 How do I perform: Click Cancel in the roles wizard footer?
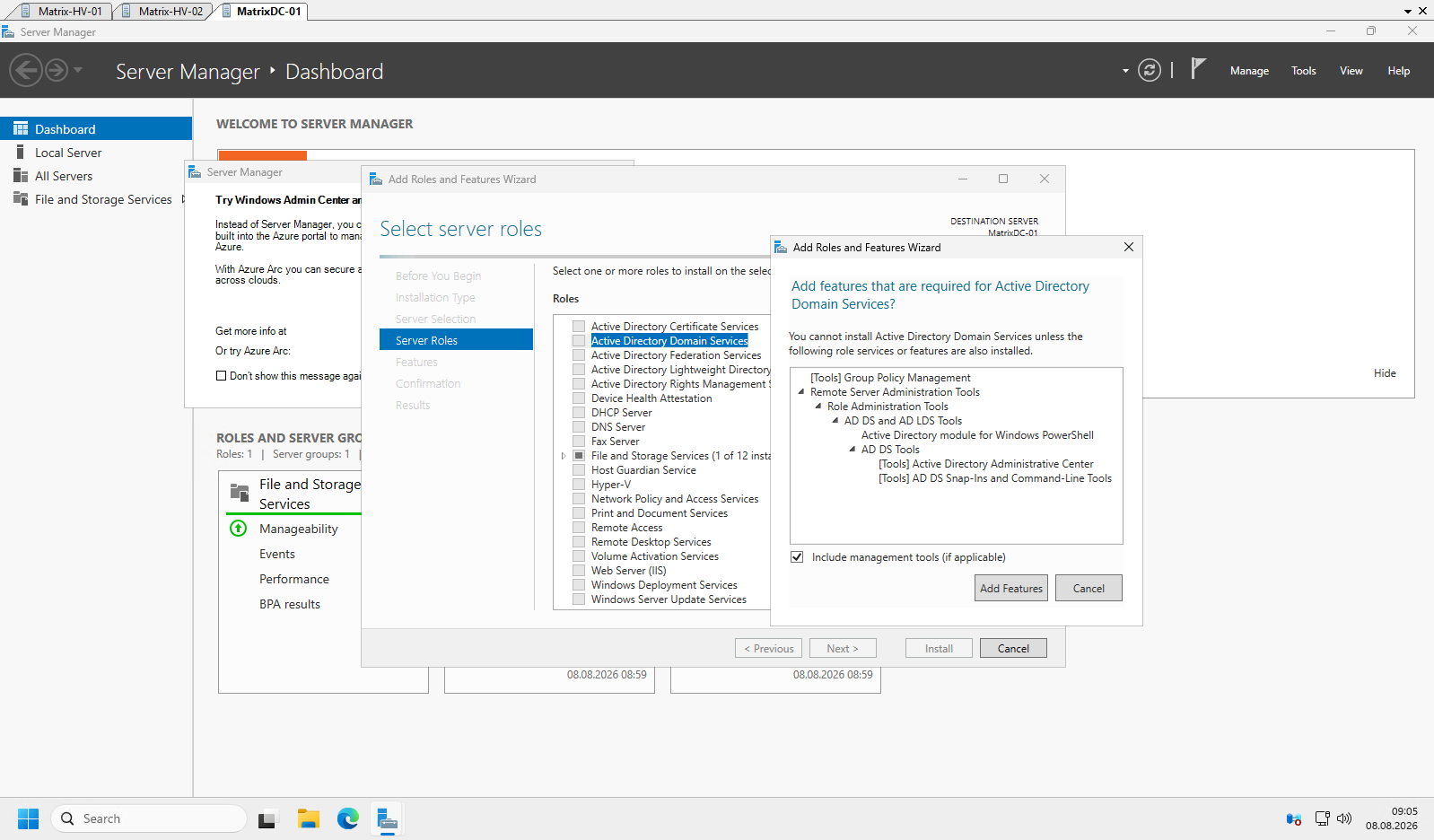1013,648
